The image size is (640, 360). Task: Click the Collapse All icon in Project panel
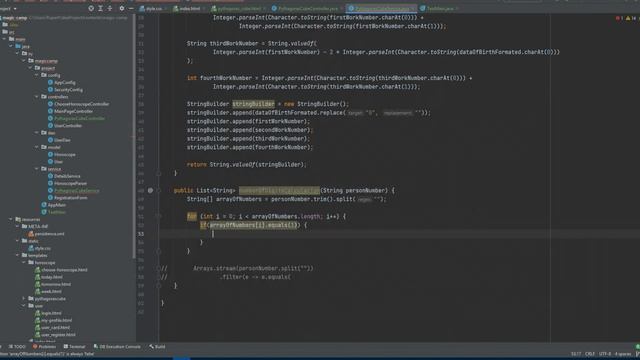point(110,8)
